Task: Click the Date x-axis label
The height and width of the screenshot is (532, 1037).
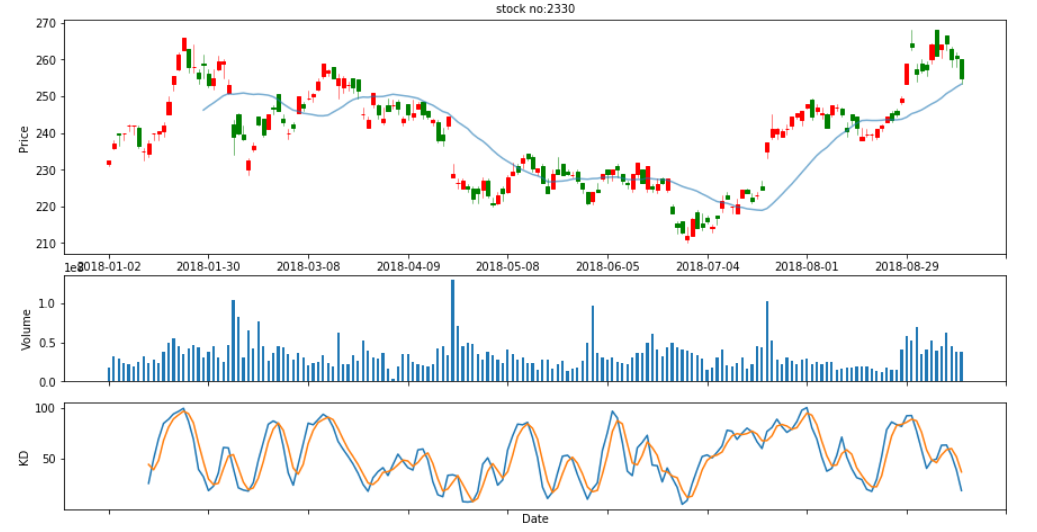Action: [x=535, y=518]
